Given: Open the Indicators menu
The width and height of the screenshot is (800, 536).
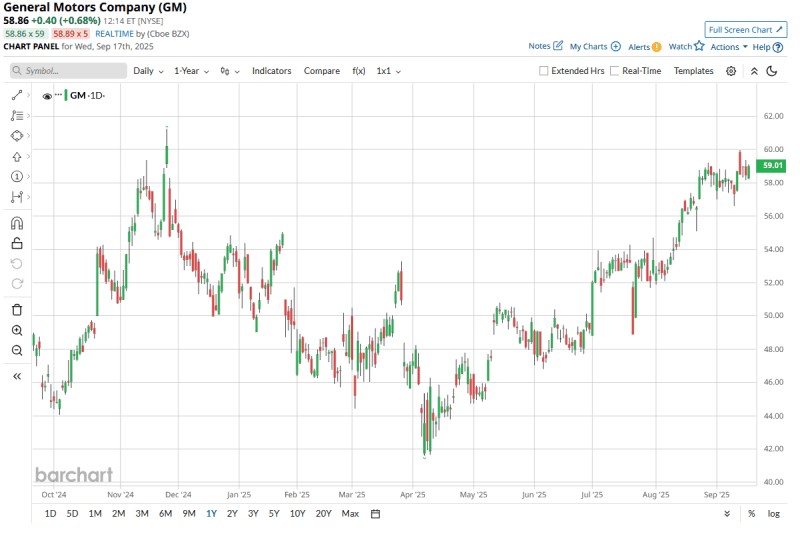Looking at the screenshot, I should coord(271,71).
